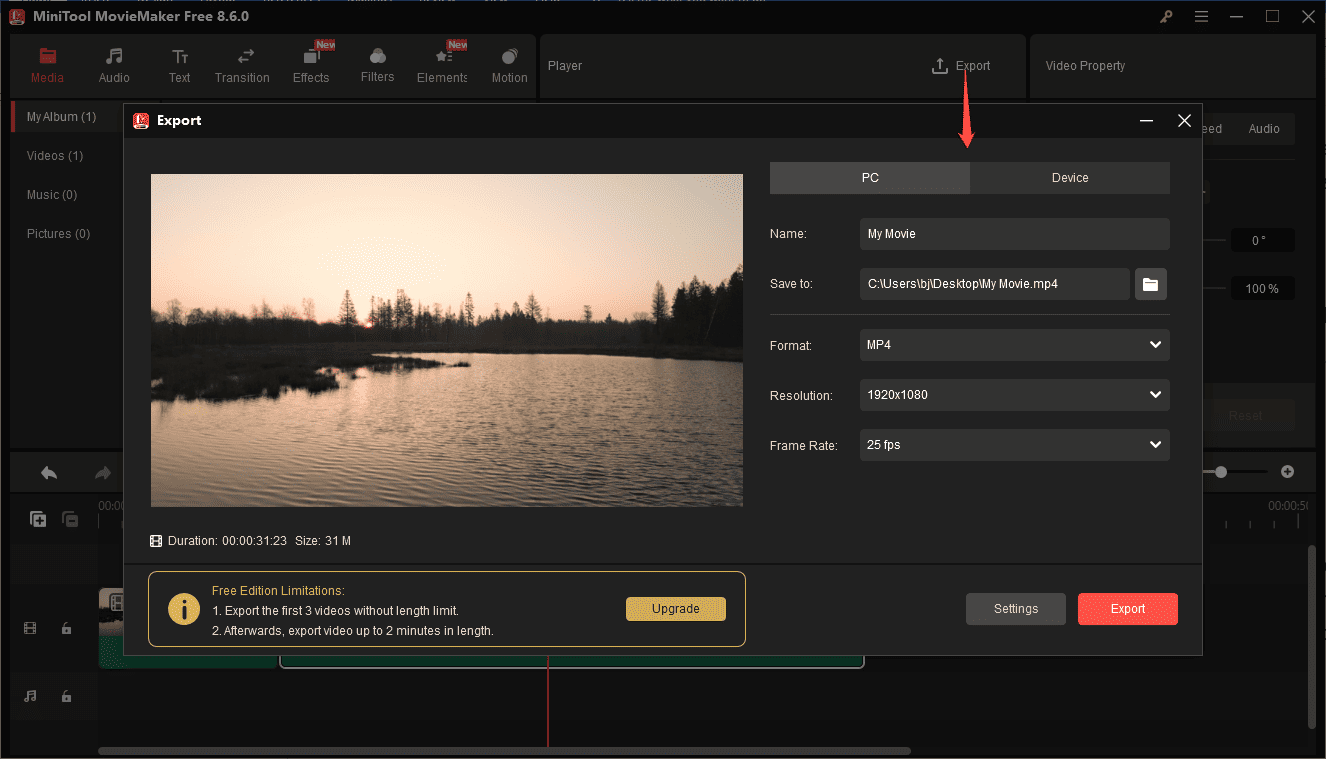
Task: Open the Resolution dropdown showing 1920x1080
Action: pyautogui.click(x=1014, y=395)
